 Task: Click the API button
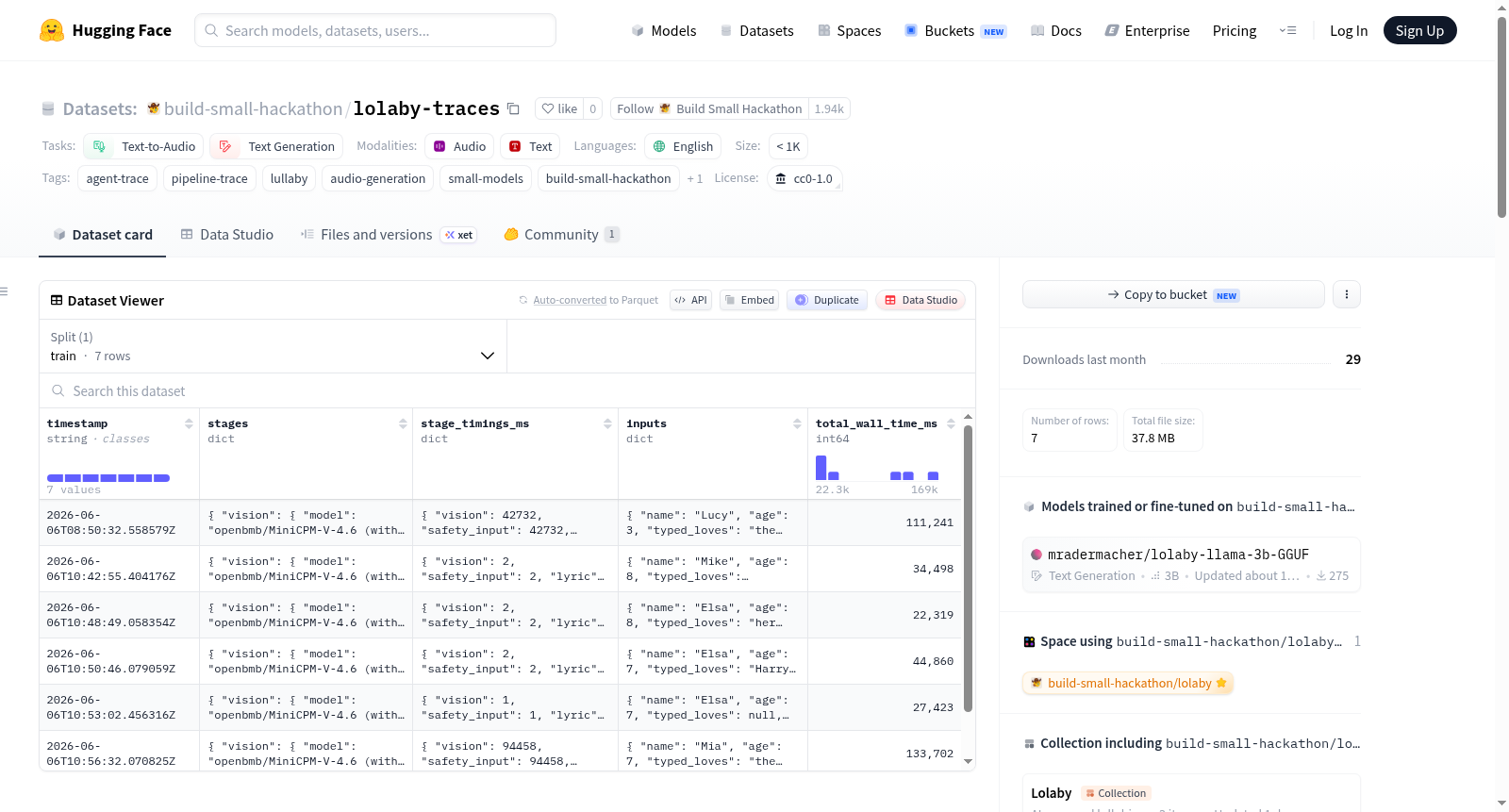tap(690, 300)
